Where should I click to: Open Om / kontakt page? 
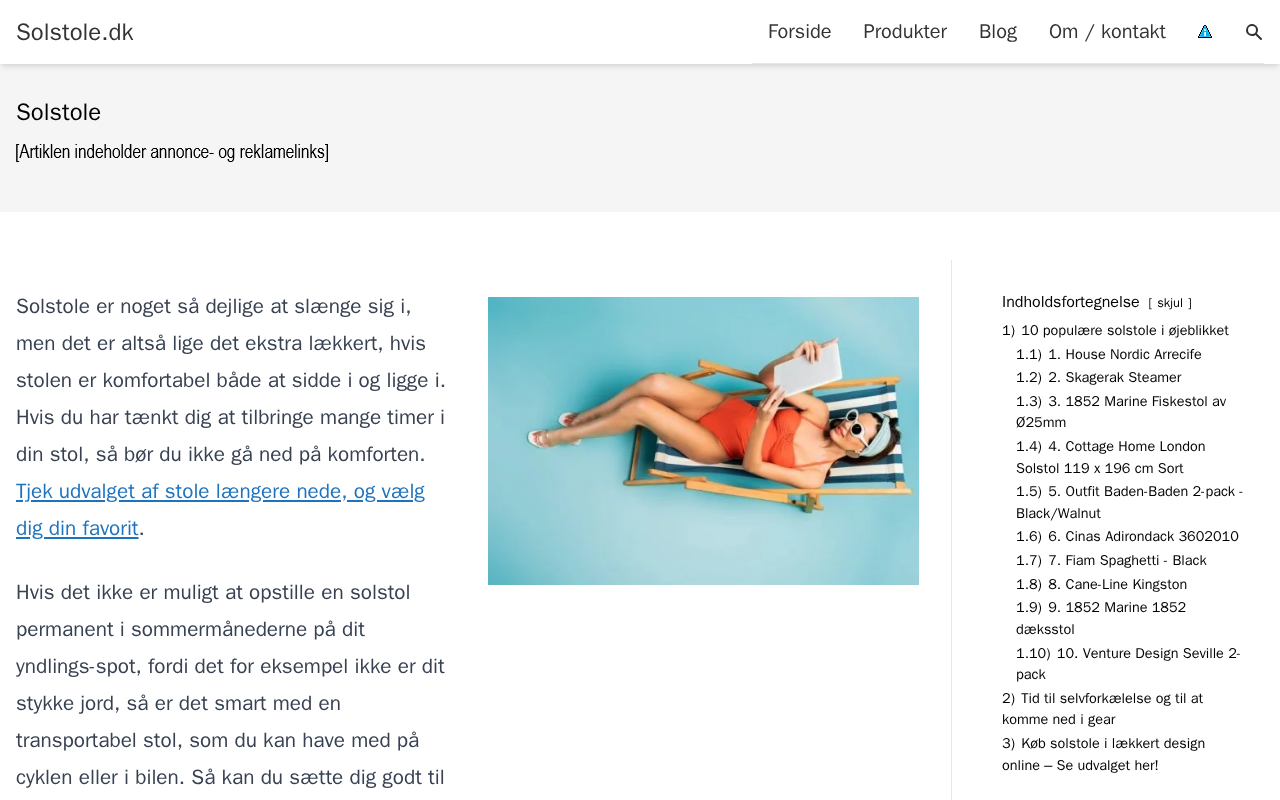point(1107,32)
